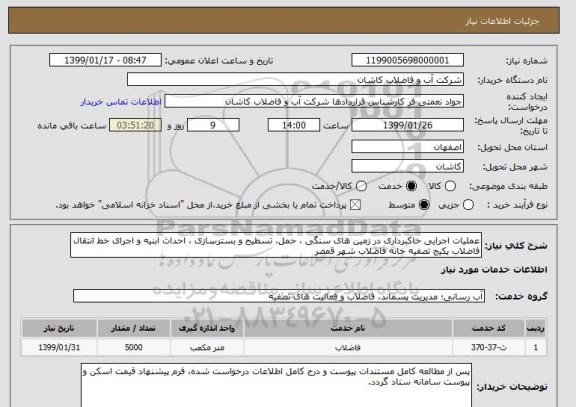Click buyer organization name field

[295, 79]
